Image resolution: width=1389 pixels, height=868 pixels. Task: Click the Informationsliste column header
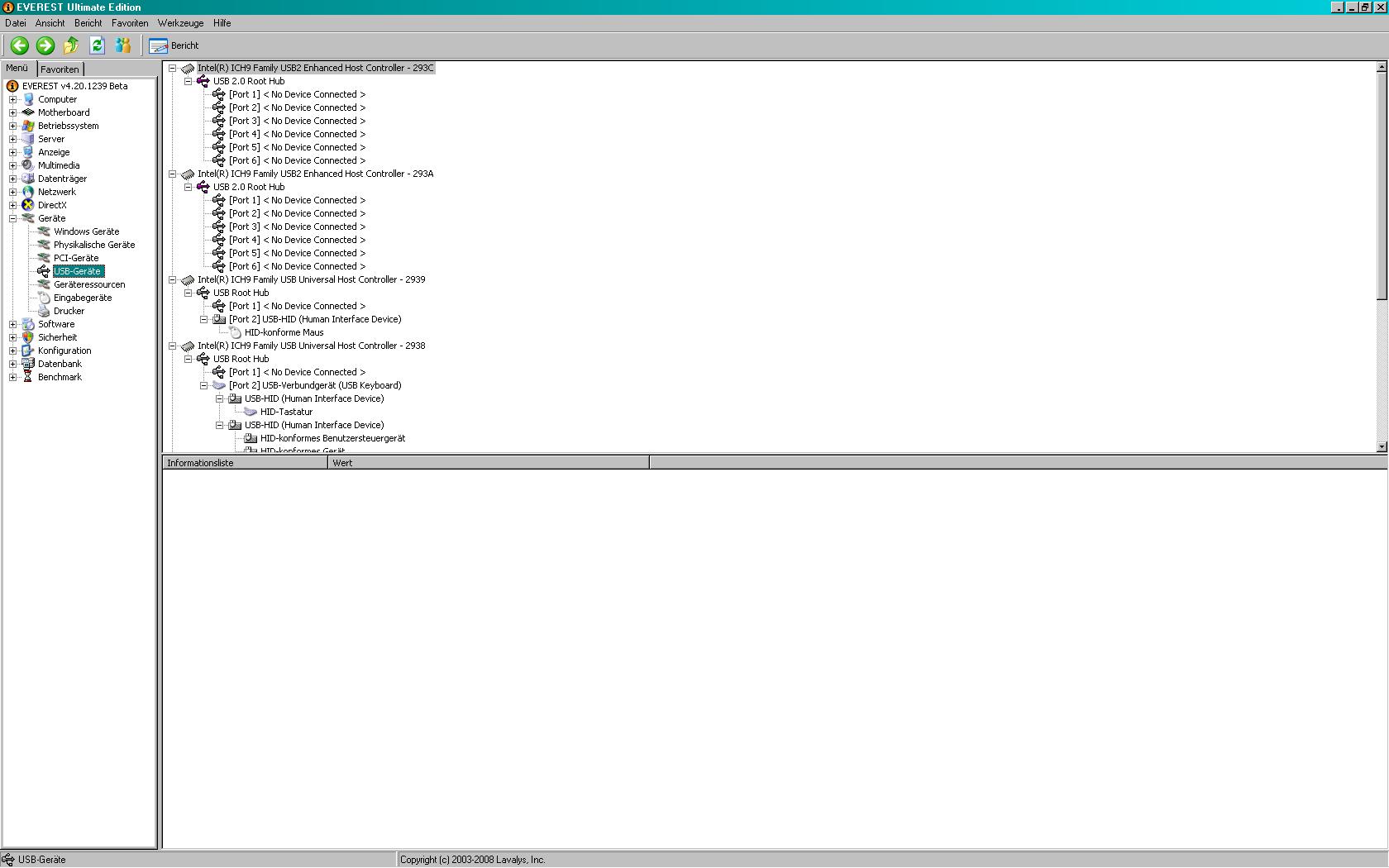click(246, 463)
